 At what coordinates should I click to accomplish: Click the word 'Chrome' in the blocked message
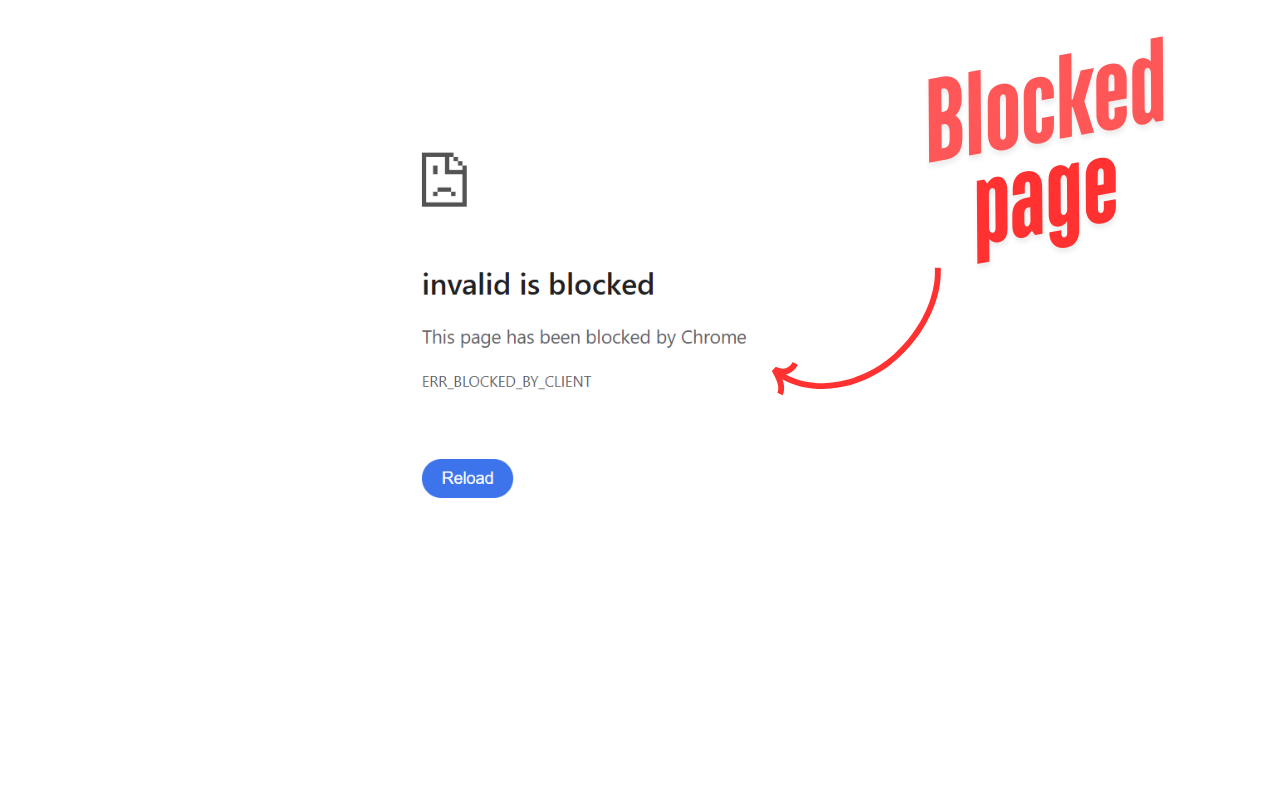click(x=714, y=337)
